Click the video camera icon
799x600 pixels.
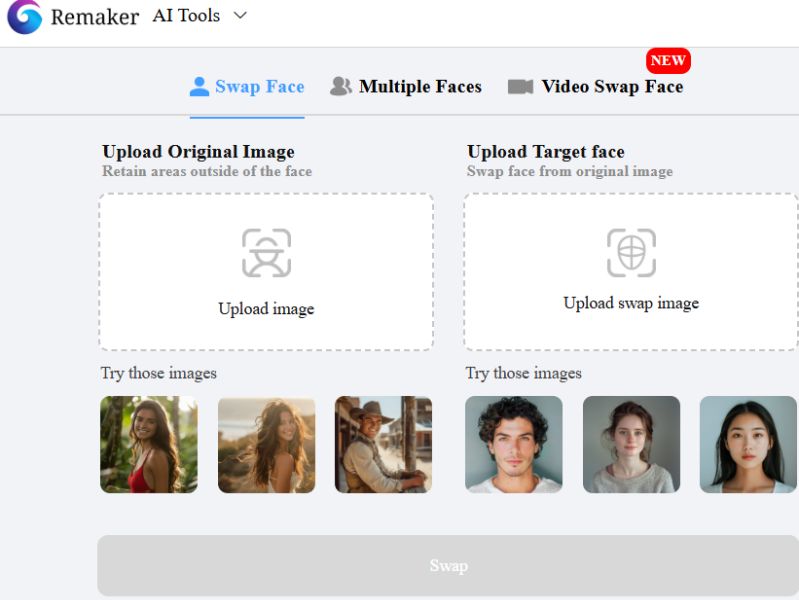(520, 87)
